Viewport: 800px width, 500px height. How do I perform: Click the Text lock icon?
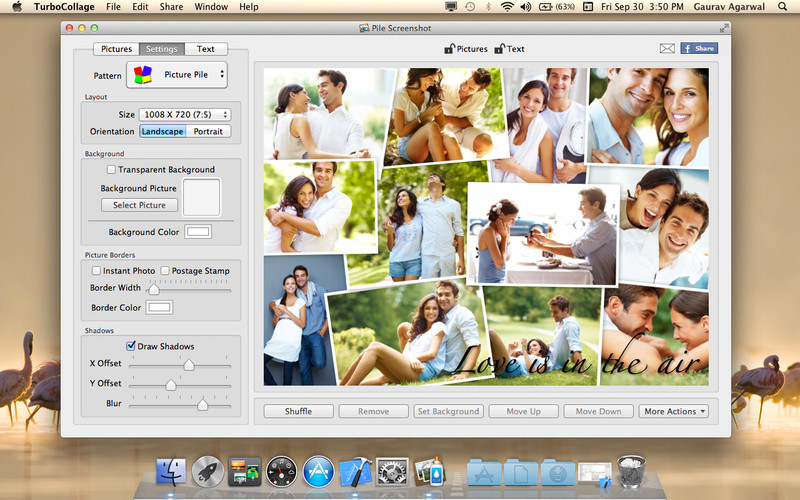[x=500, y=48]
